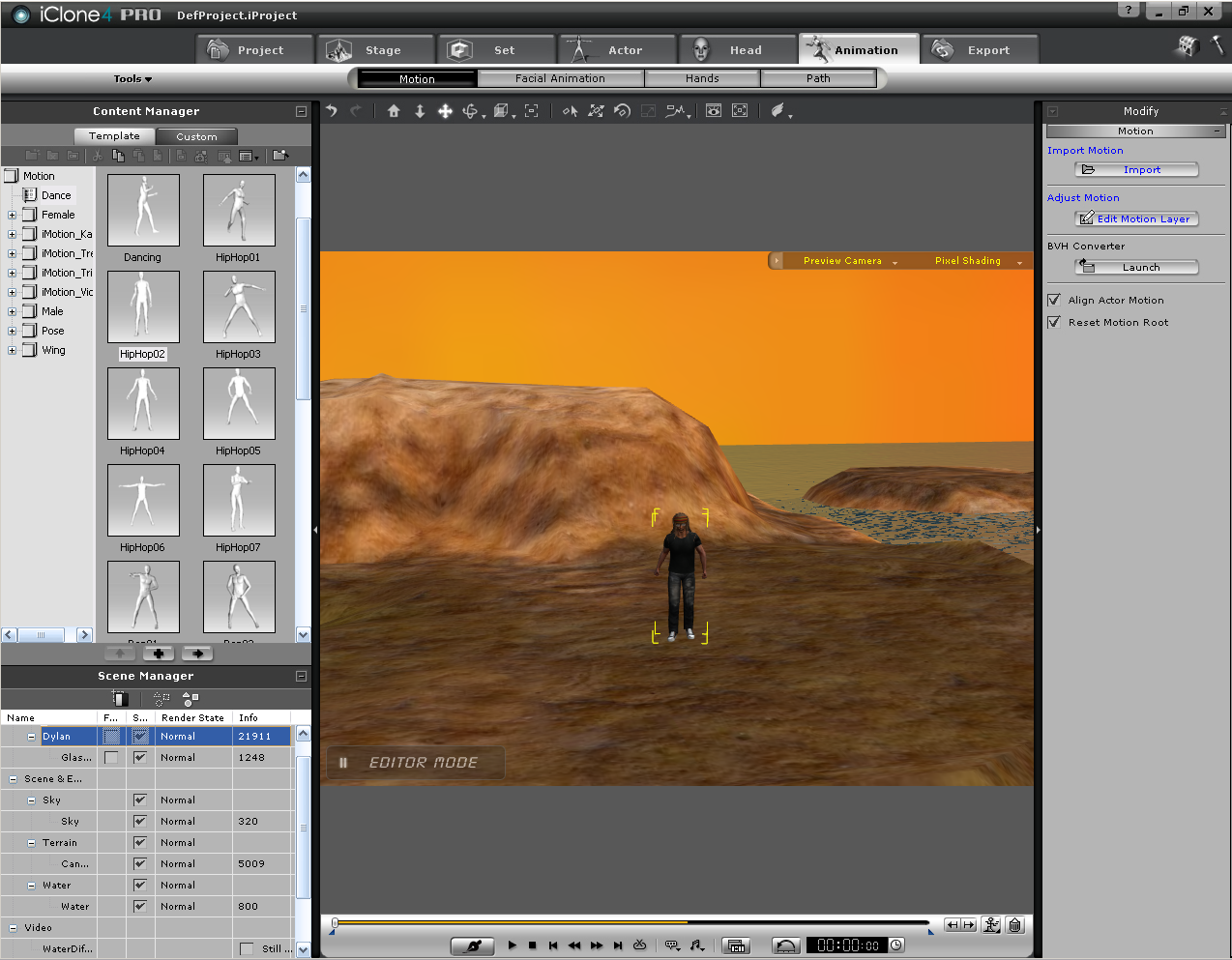Click the Undo arrow in viewport toolbar
The height and width of the screenshot is (960, 1232).
coord(332,111)
